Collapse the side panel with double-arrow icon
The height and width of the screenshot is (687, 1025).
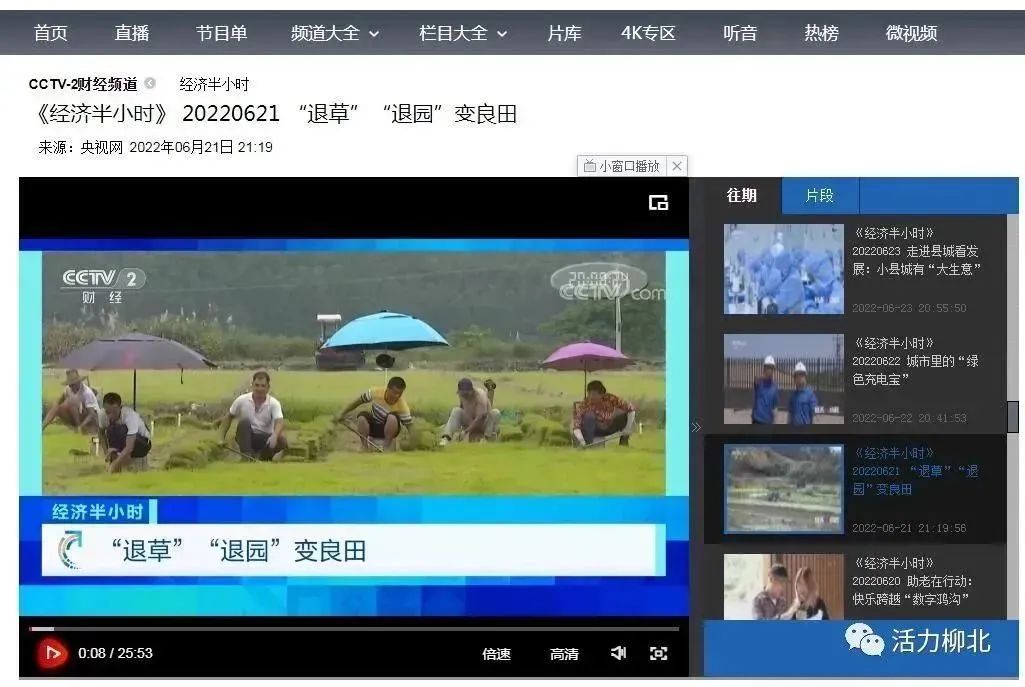coord(696,428)
